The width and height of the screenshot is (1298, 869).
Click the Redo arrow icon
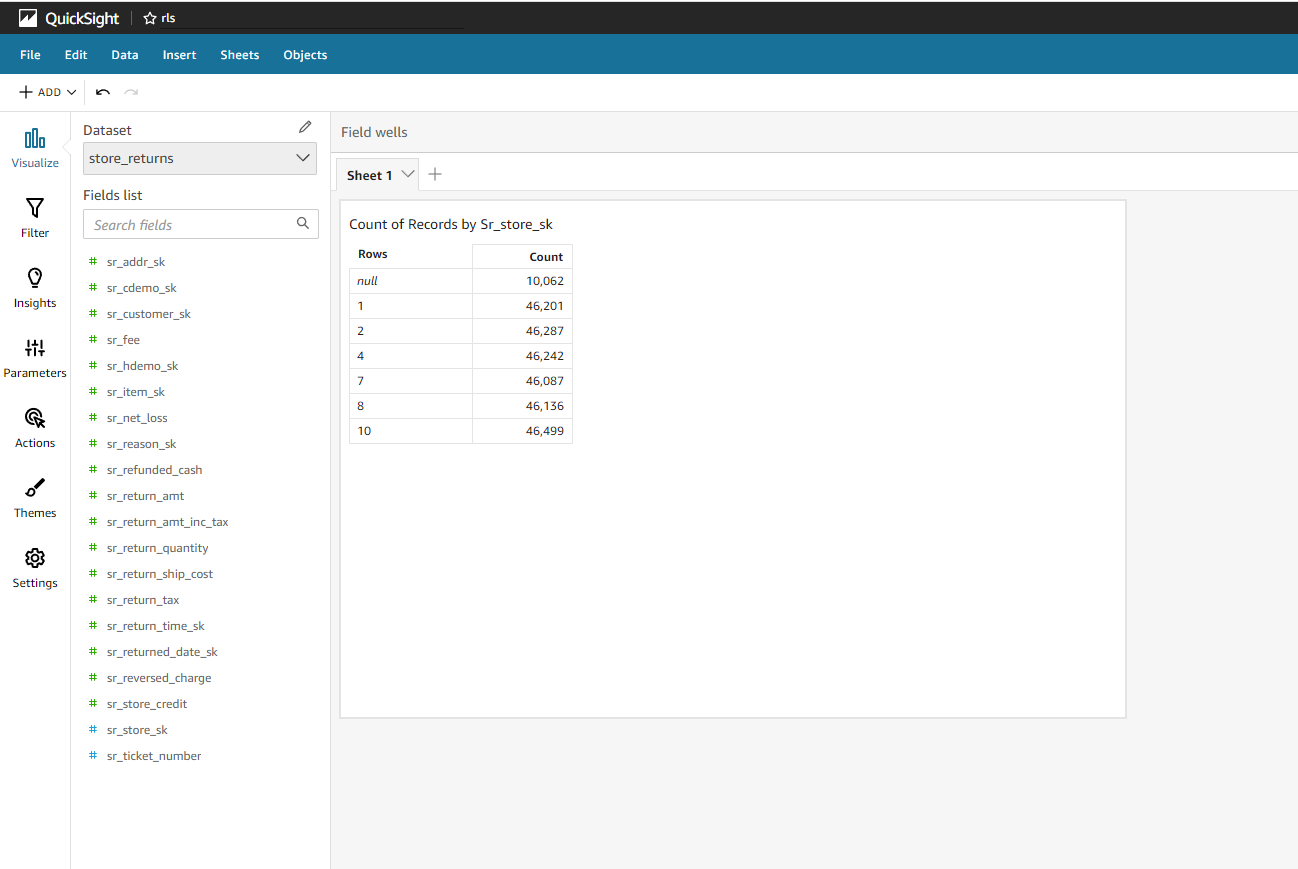pyautogui.click(x=130, y=91)
